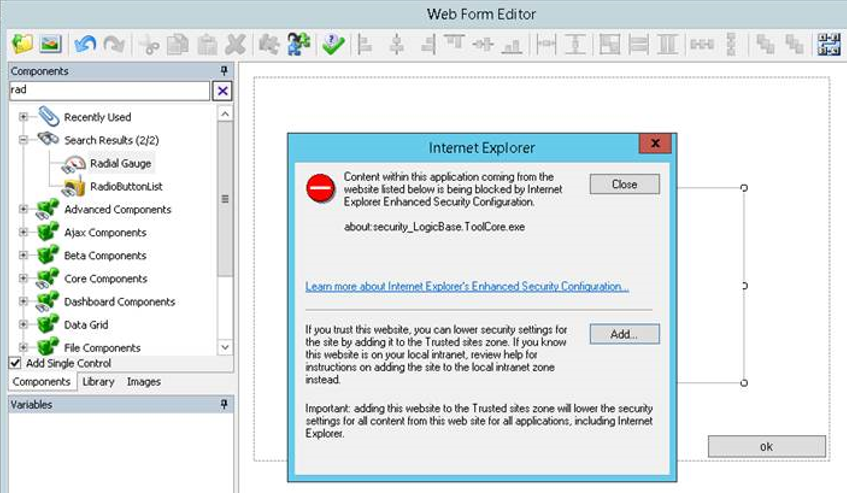The image size is (847, 494).
Task: Pin the Variables panel
Action: click(224, 404)
